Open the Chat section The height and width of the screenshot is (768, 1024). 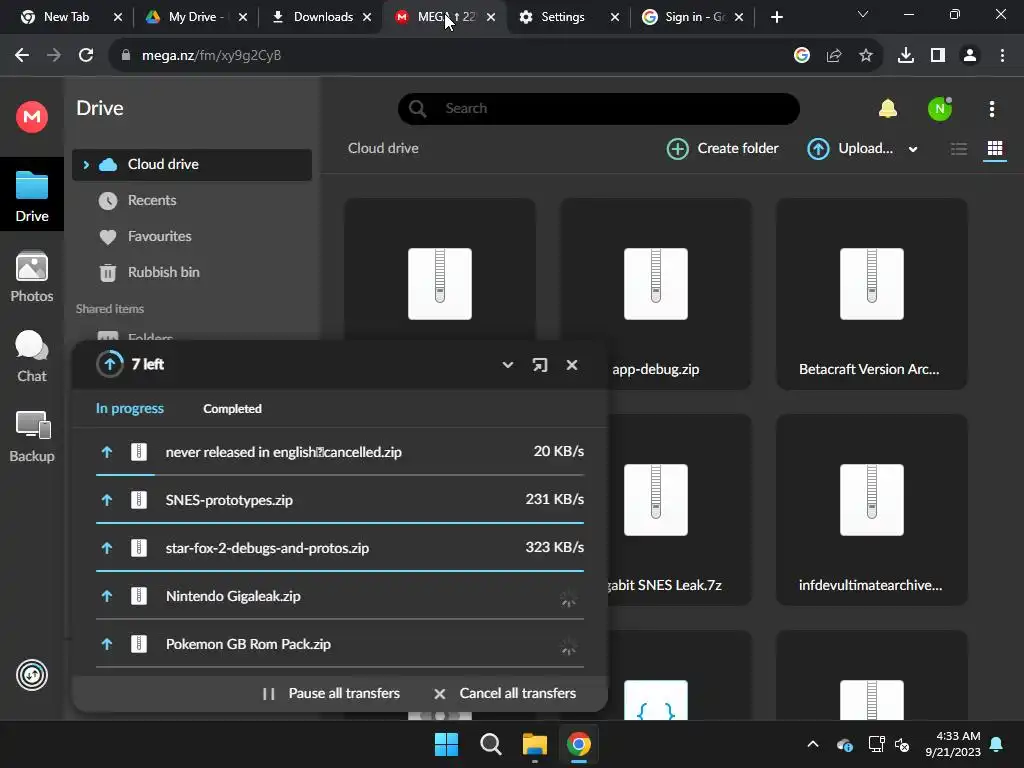tap(31, 357)
